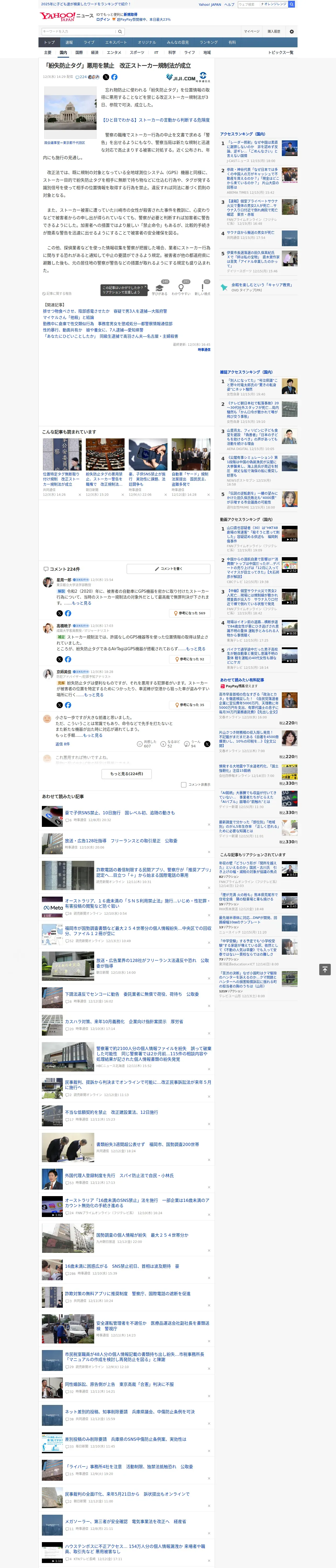Show the 8 replies via 返信 8件

[63, 744]
